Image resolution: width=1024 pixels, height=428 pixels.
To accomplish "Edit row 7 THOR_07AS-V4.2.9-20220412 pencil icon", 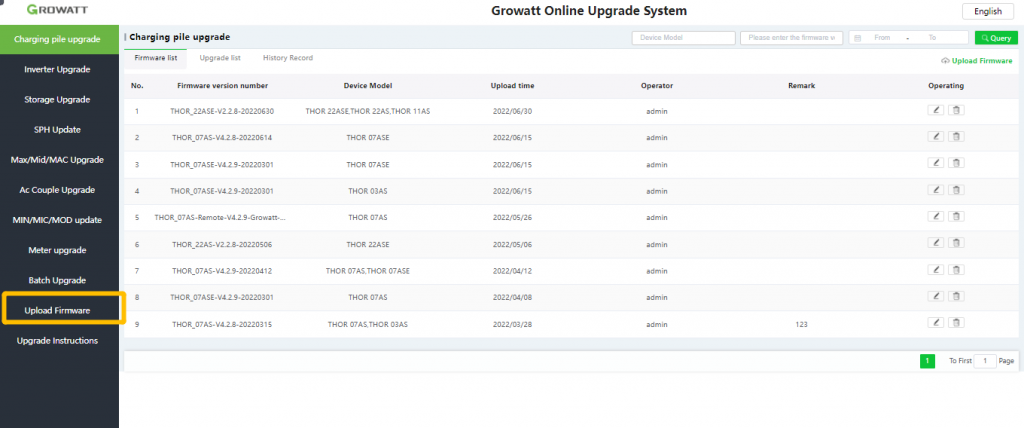I will coord(936,269).
